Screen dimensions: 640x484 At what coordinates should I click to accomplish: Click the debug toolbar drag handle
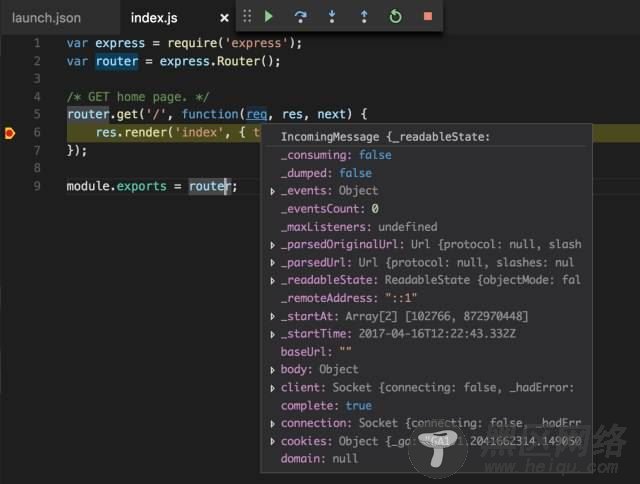(247, 16)
